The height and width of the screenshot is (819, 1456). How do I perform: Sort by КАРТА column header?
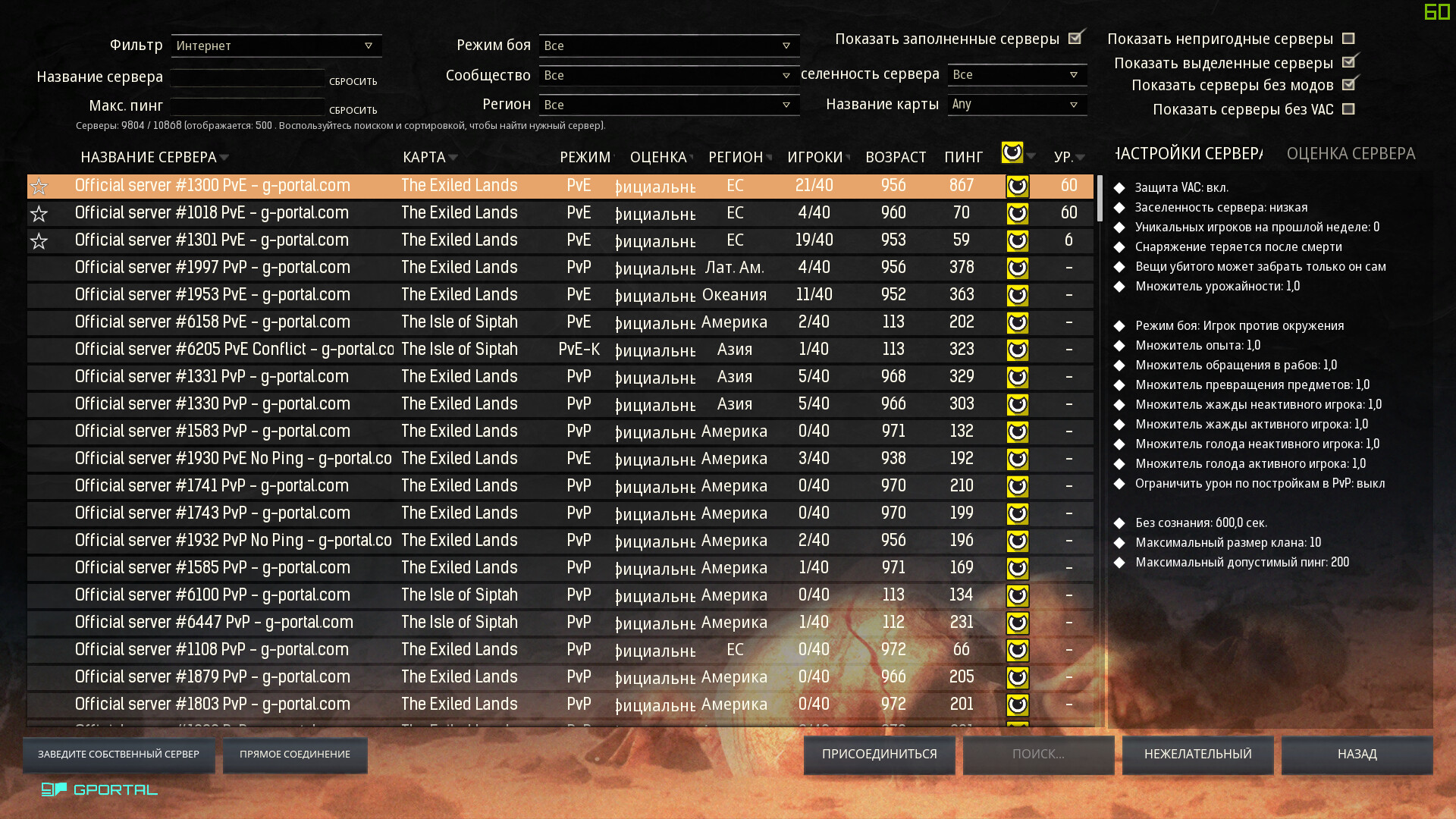coord(430,157)
